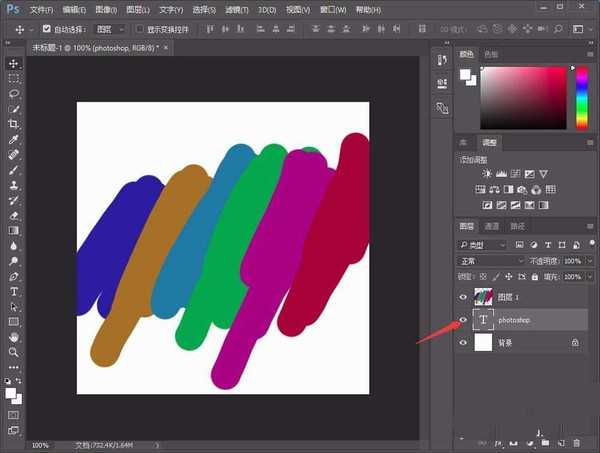Viewport: 600px width, 453px height.
Task: Click the hue spectrum slider bar
Action: point(580,99)
